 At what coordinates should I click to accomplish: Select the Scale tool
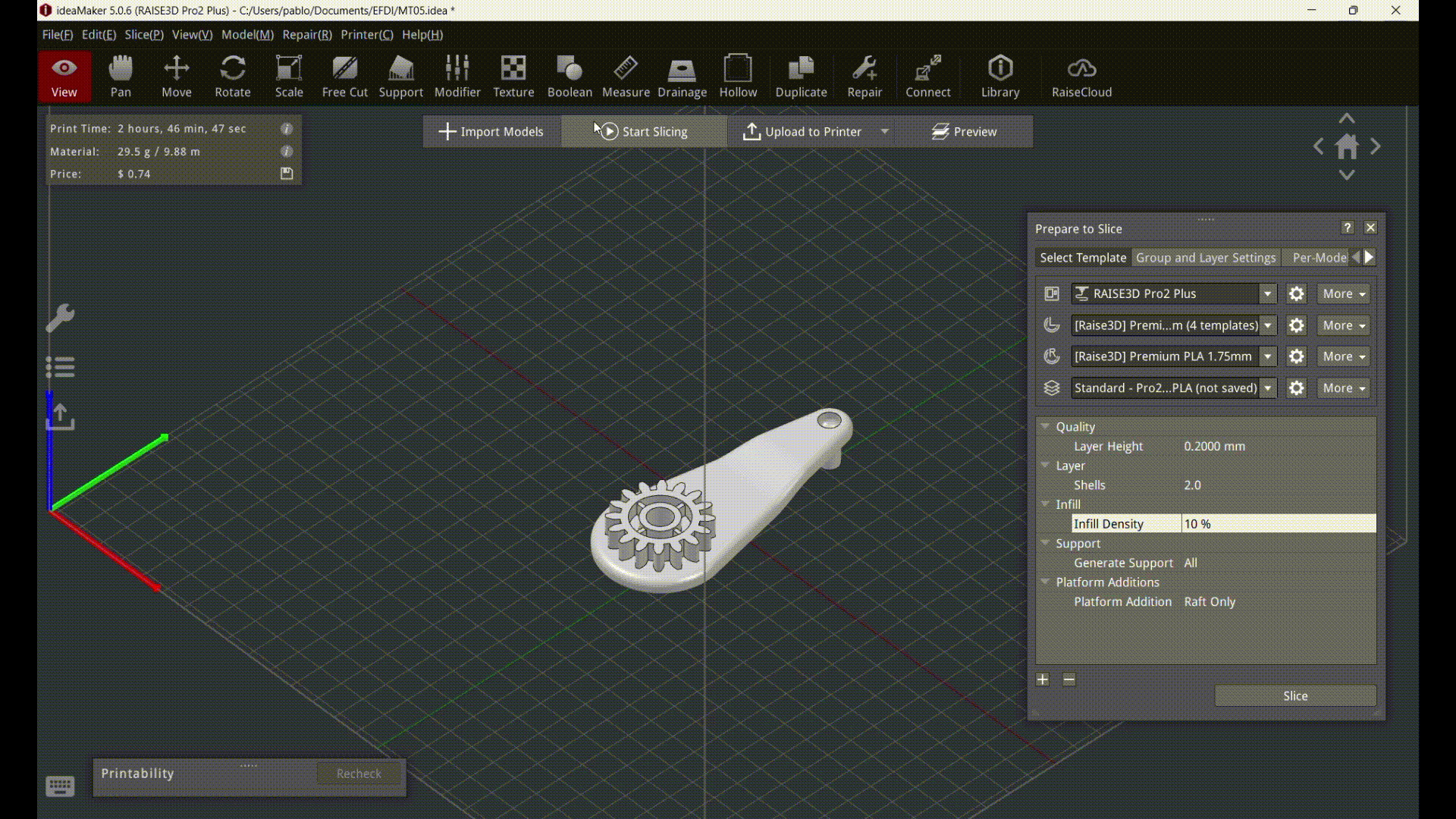289,76
